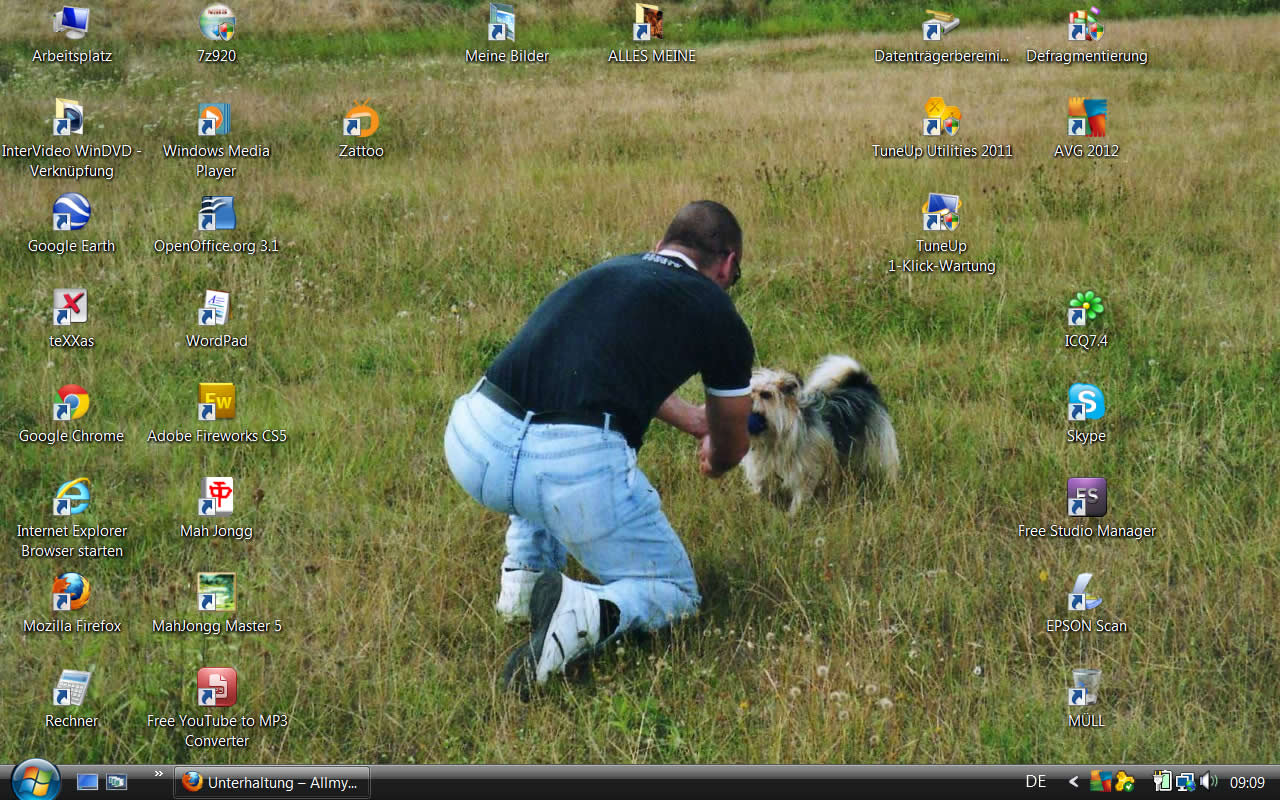Image resolution: width=1280 pixels, height=800 pixels.
Task: Select the Rechner calculator icon
Action: click(x=72, y=688)
